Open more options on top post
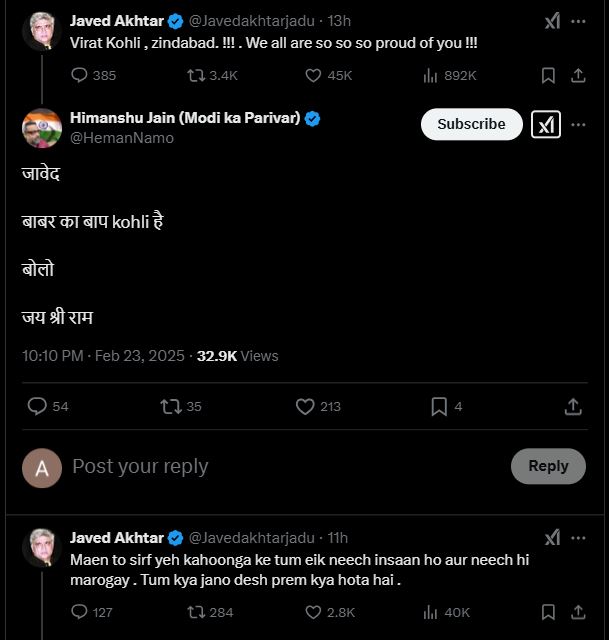This screenshot has height=640, width=609. pyautogui.click(x=578, y=21)
